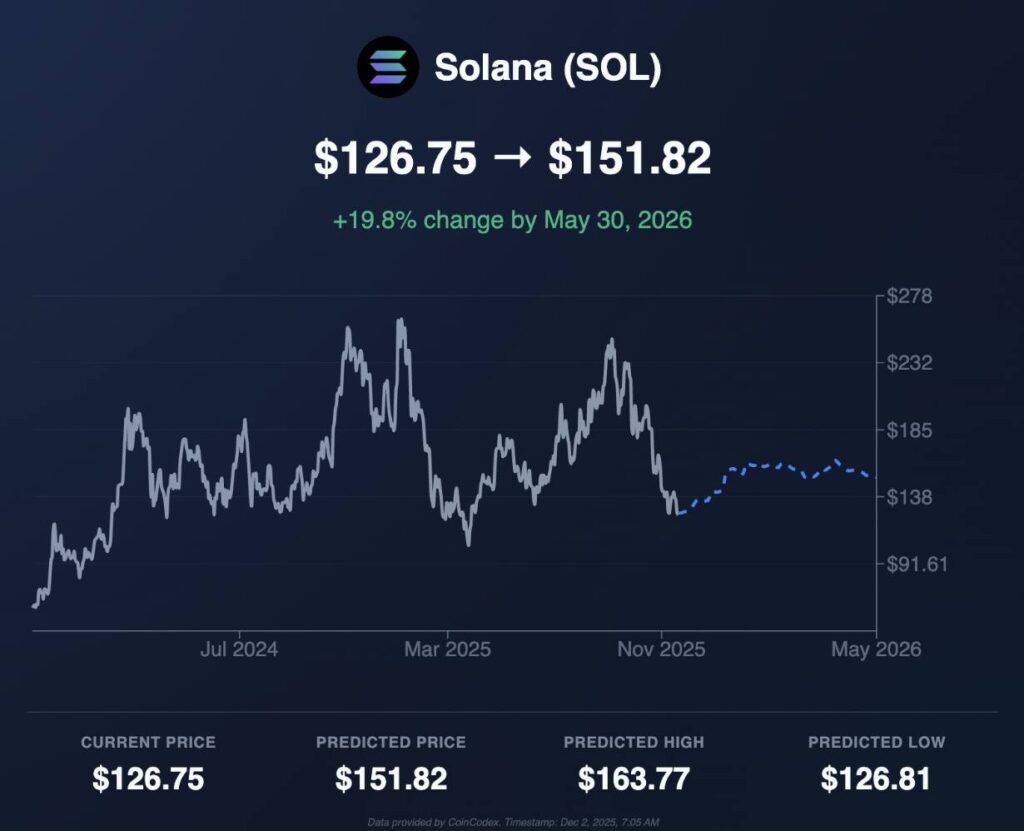Click the $278 axis label

coord(909,296)
